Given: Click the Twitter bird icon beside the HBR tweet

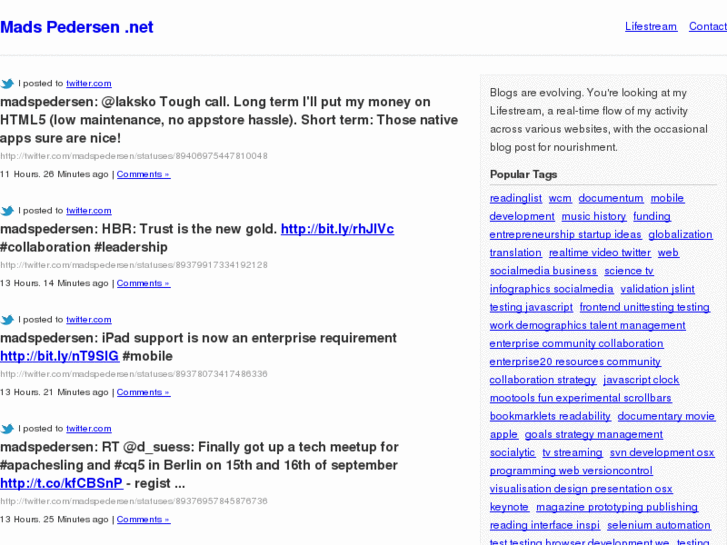Looking at the screenshot, I should [7, 211].
